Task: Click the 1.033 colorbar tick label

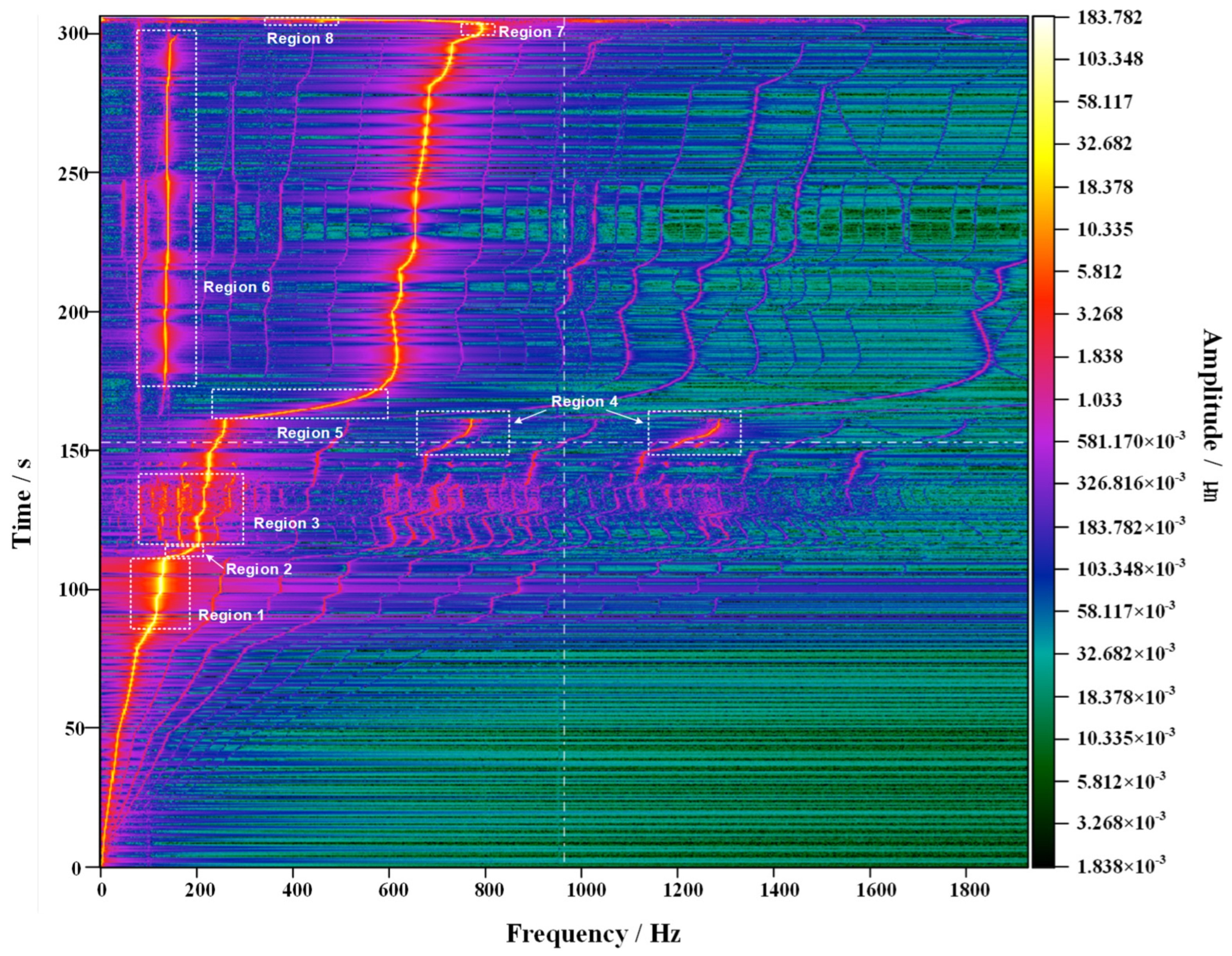Action: [x=1099, y=401]
